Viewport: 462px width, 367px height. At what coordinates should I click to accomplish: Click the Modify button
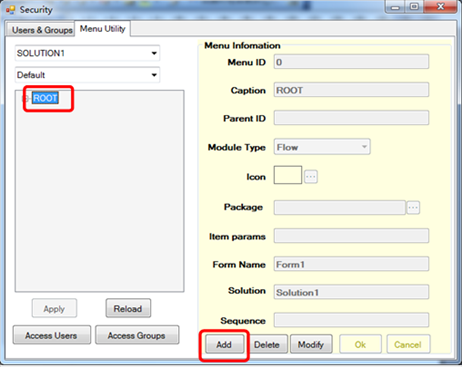point(311,344)
